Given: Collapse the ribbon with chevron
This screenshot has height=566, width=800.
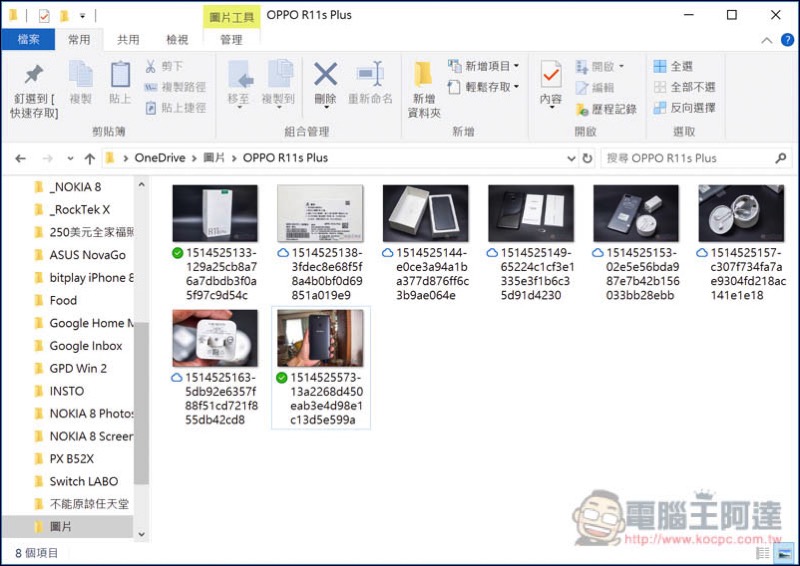Looking at the screenshot, I should point(766,40).
